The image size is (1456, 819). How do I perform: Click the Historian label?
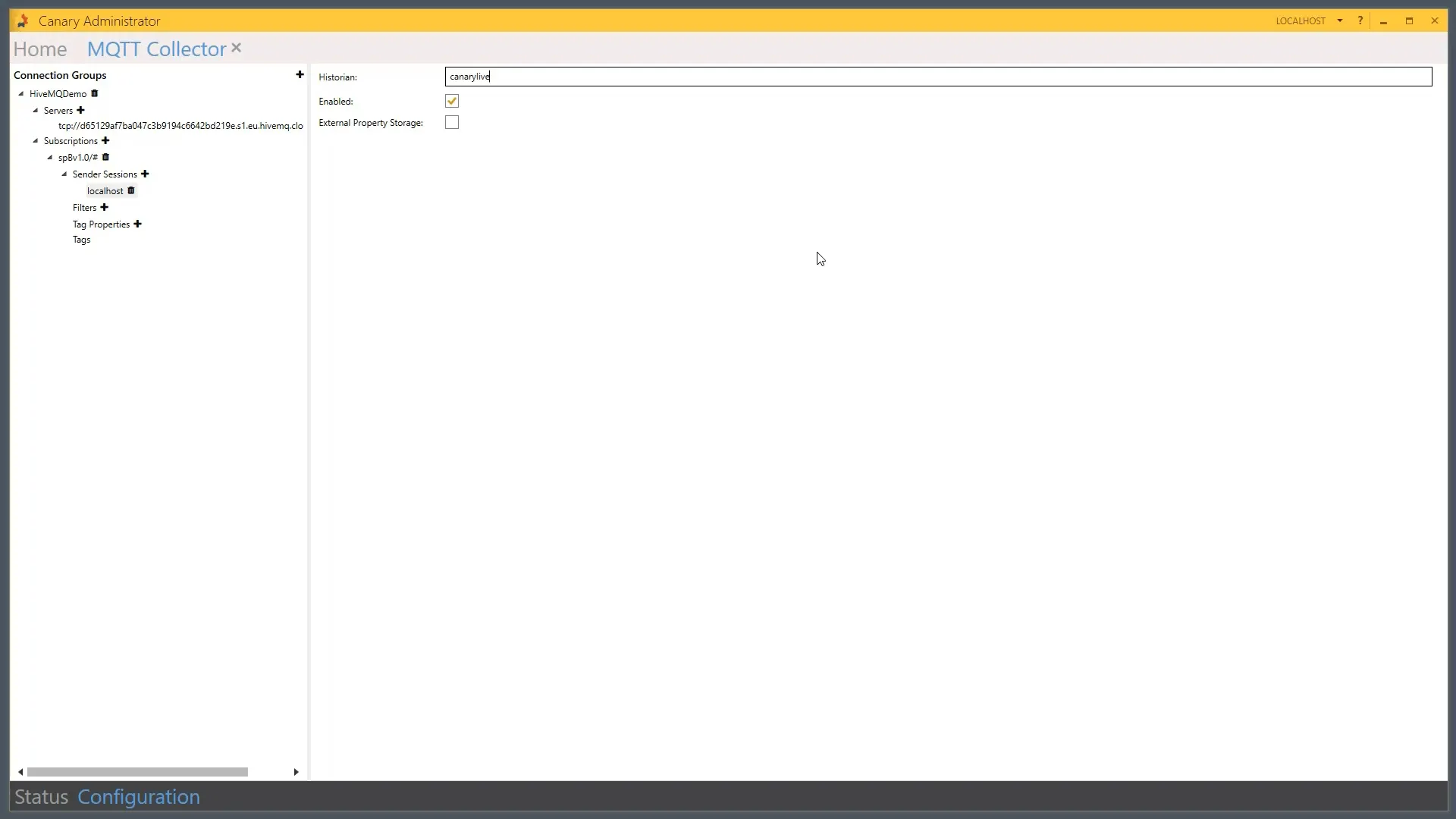tap(337, 77)
